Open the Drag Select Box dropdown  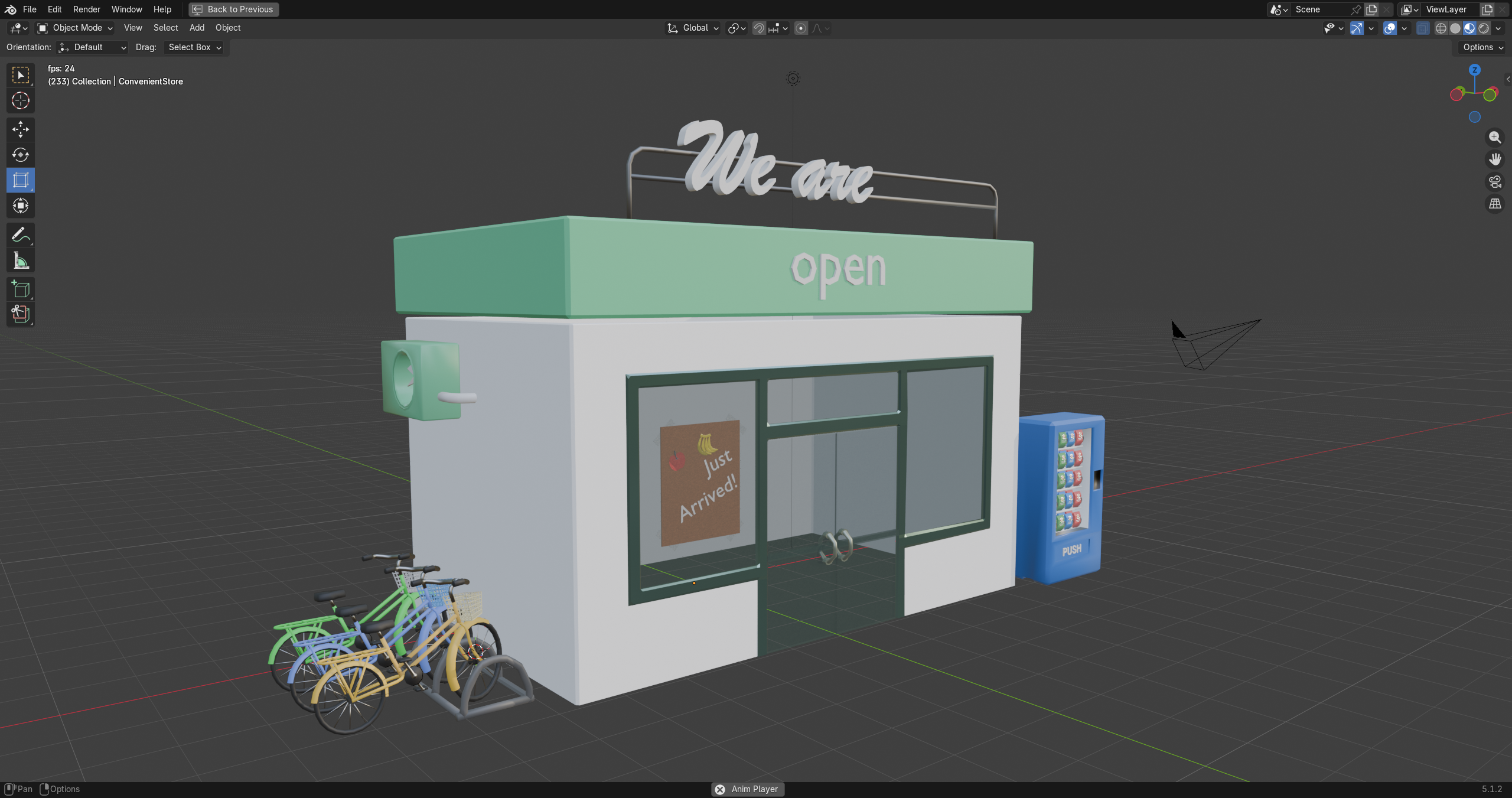194,47
